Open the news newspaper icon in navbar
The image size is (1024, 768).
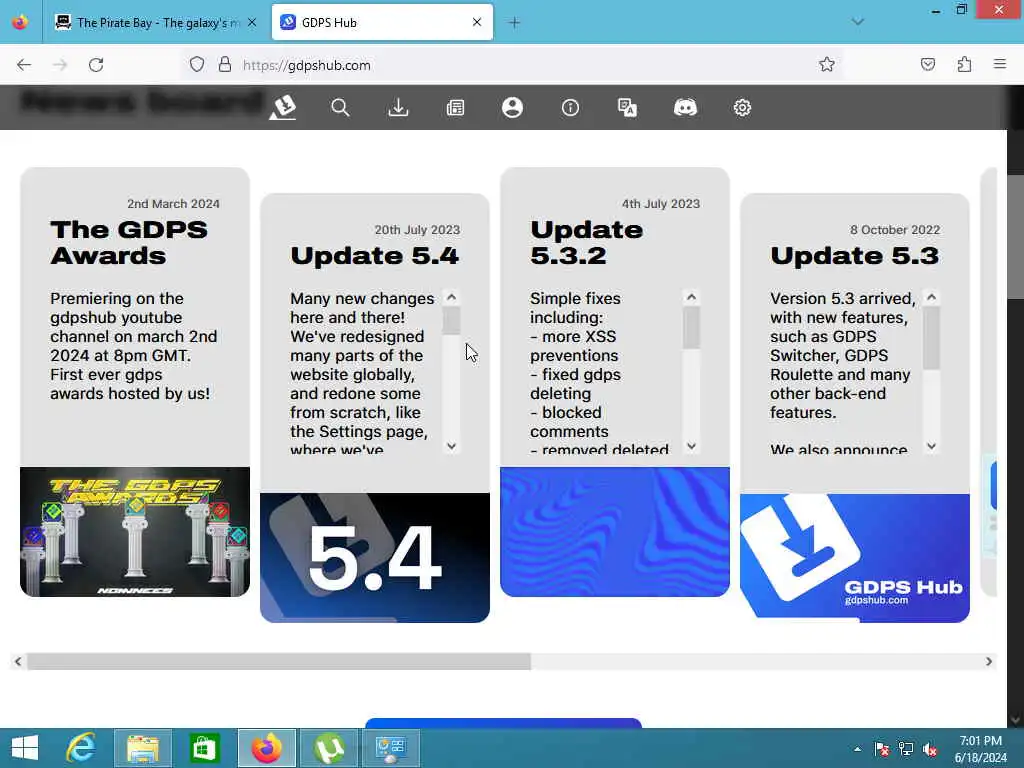tap(455, 107)
